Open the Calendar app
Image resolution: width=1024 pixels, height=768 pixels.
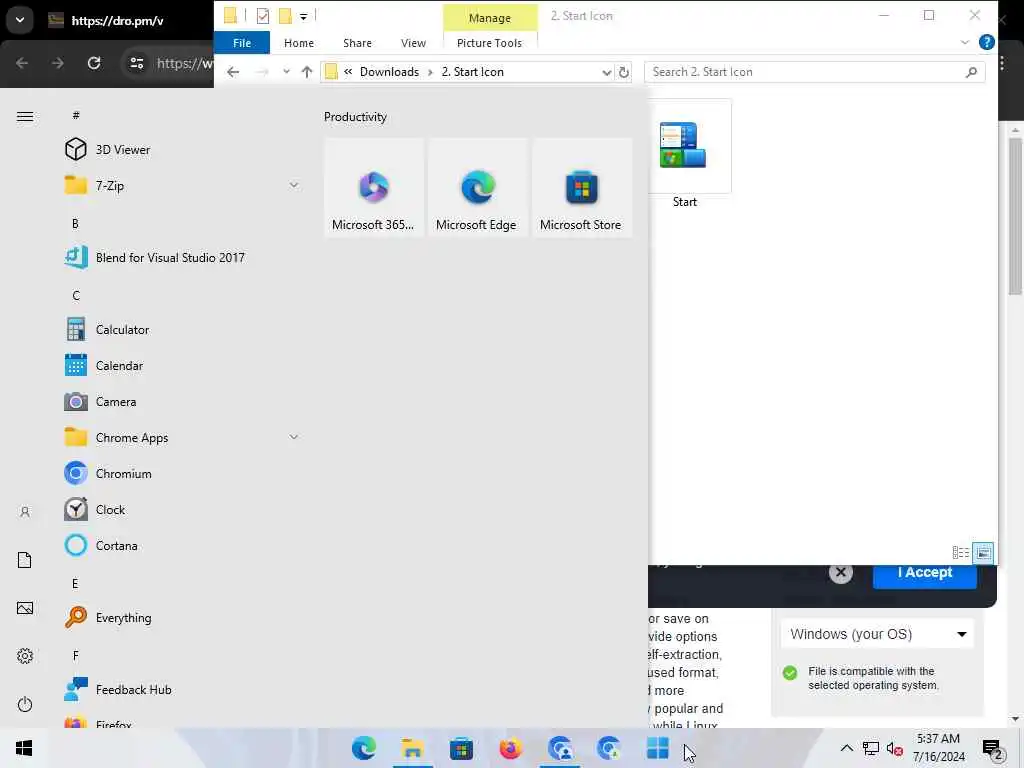[182, 365]
